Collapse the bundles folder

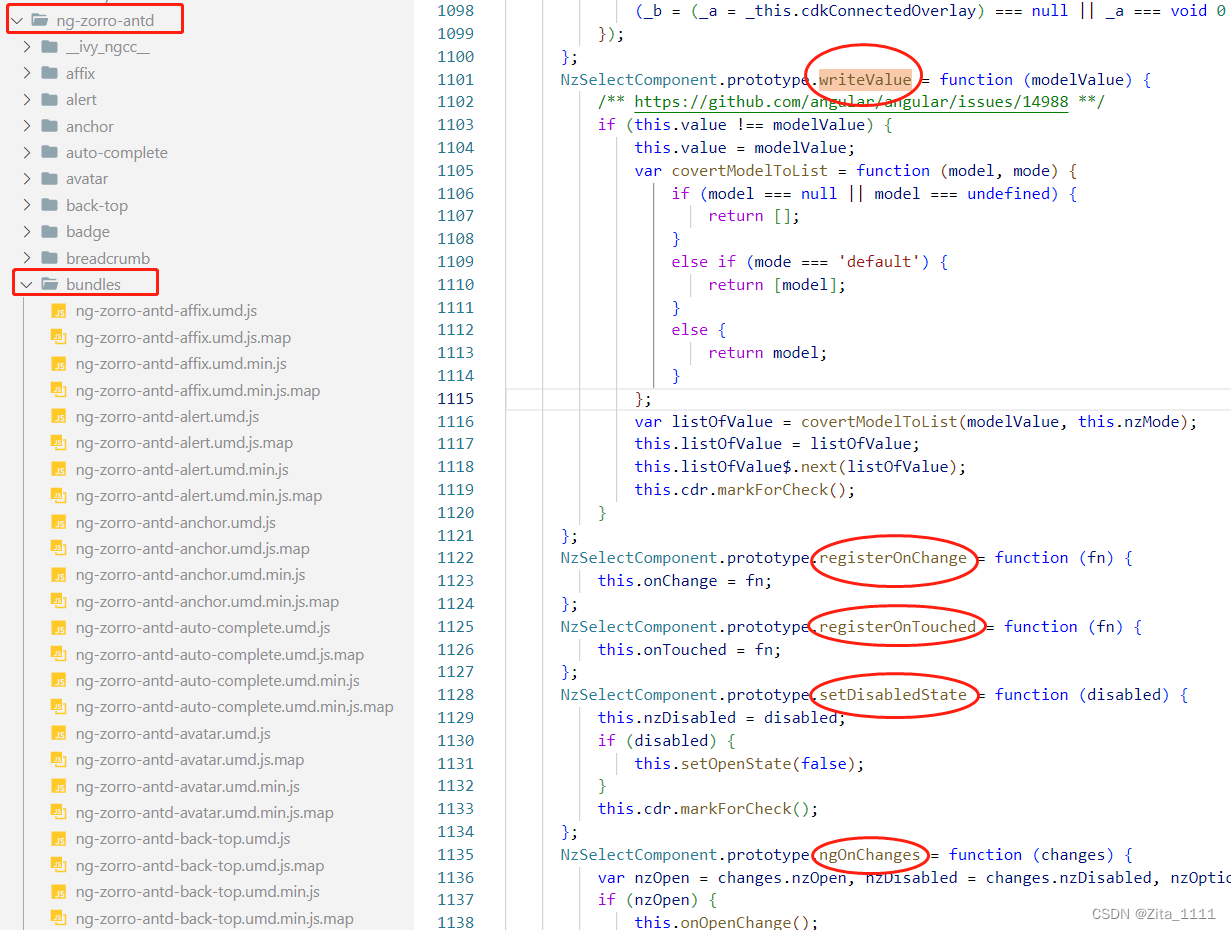click(x=25, y=282)
